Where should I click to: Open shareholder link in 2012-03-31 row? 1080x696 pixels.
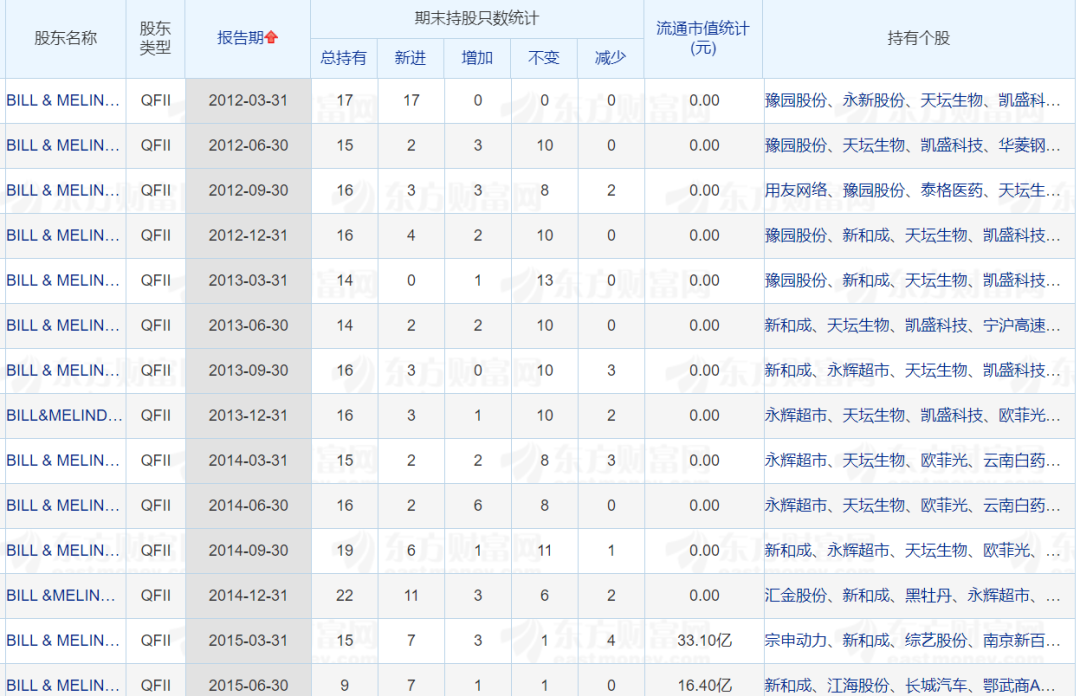tap(63, 101)
